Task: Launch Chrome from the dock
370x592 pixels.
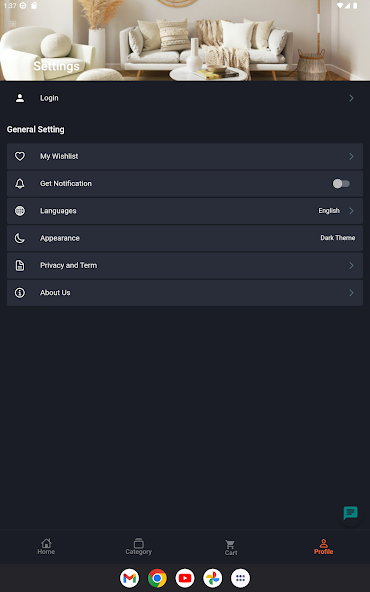Action: (157, 578)
